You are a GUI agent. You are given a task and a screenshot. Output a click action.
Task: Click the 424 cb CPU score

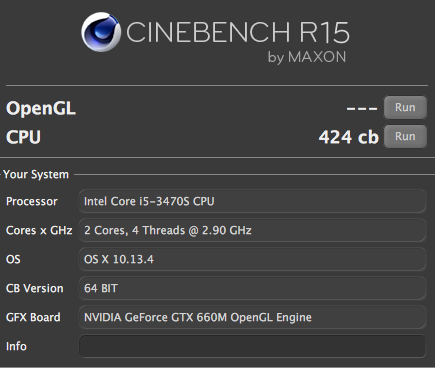click(348, 137)
